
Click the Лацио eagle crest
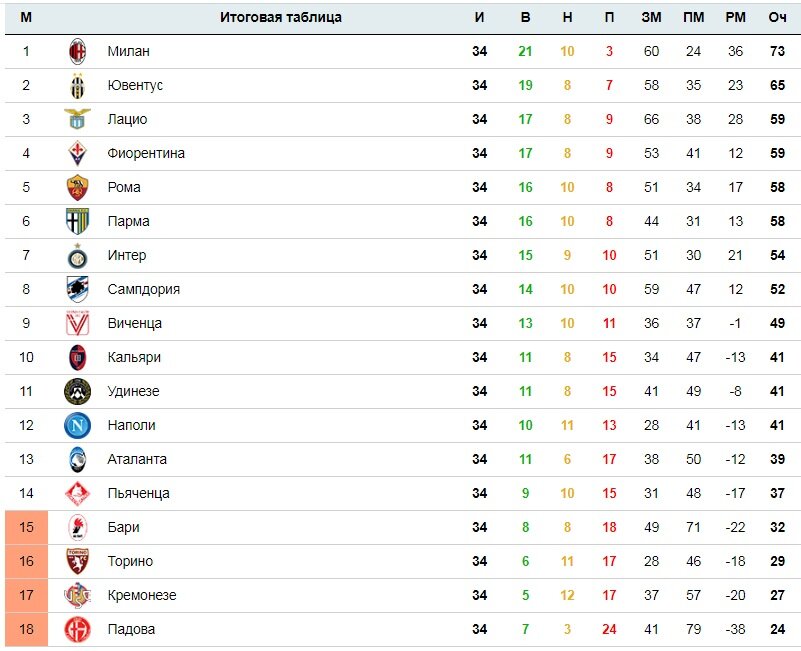[x=77, y=119]
